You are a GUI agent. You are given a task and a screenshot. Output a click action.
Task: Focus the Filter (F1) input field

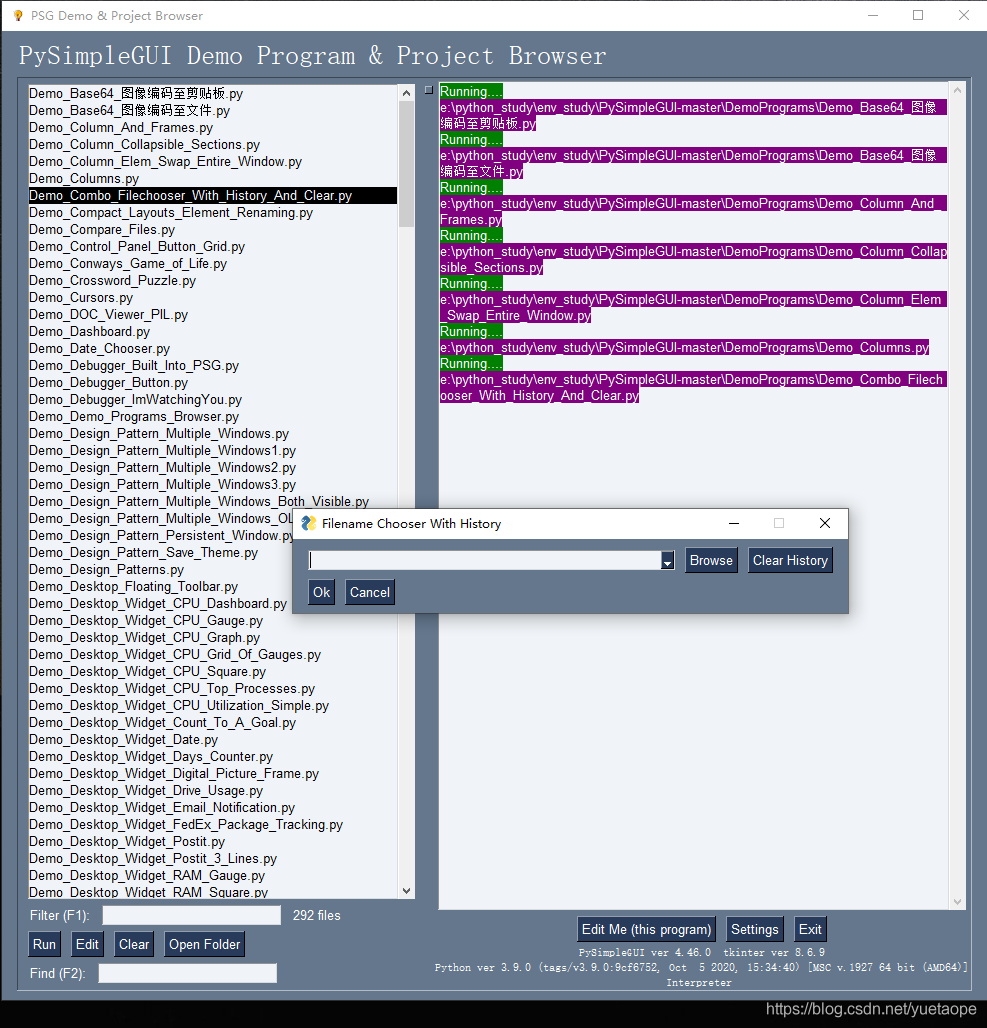[191, 915]
